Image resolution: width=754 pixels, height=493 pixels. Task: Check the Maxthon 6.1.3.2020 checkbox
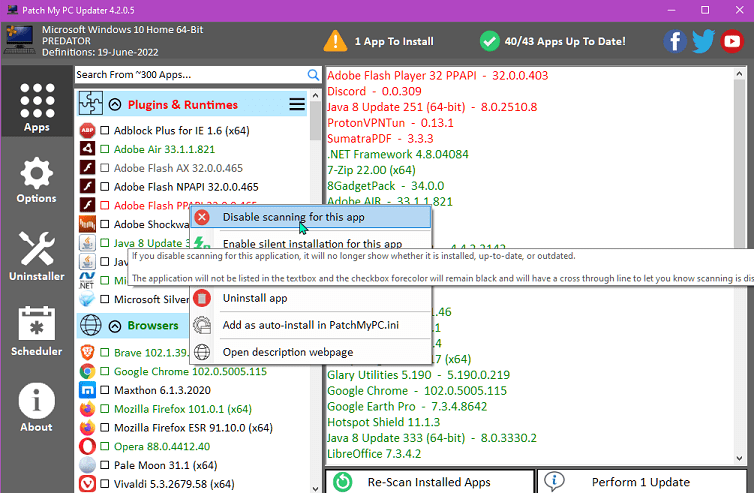pos(104,390)
